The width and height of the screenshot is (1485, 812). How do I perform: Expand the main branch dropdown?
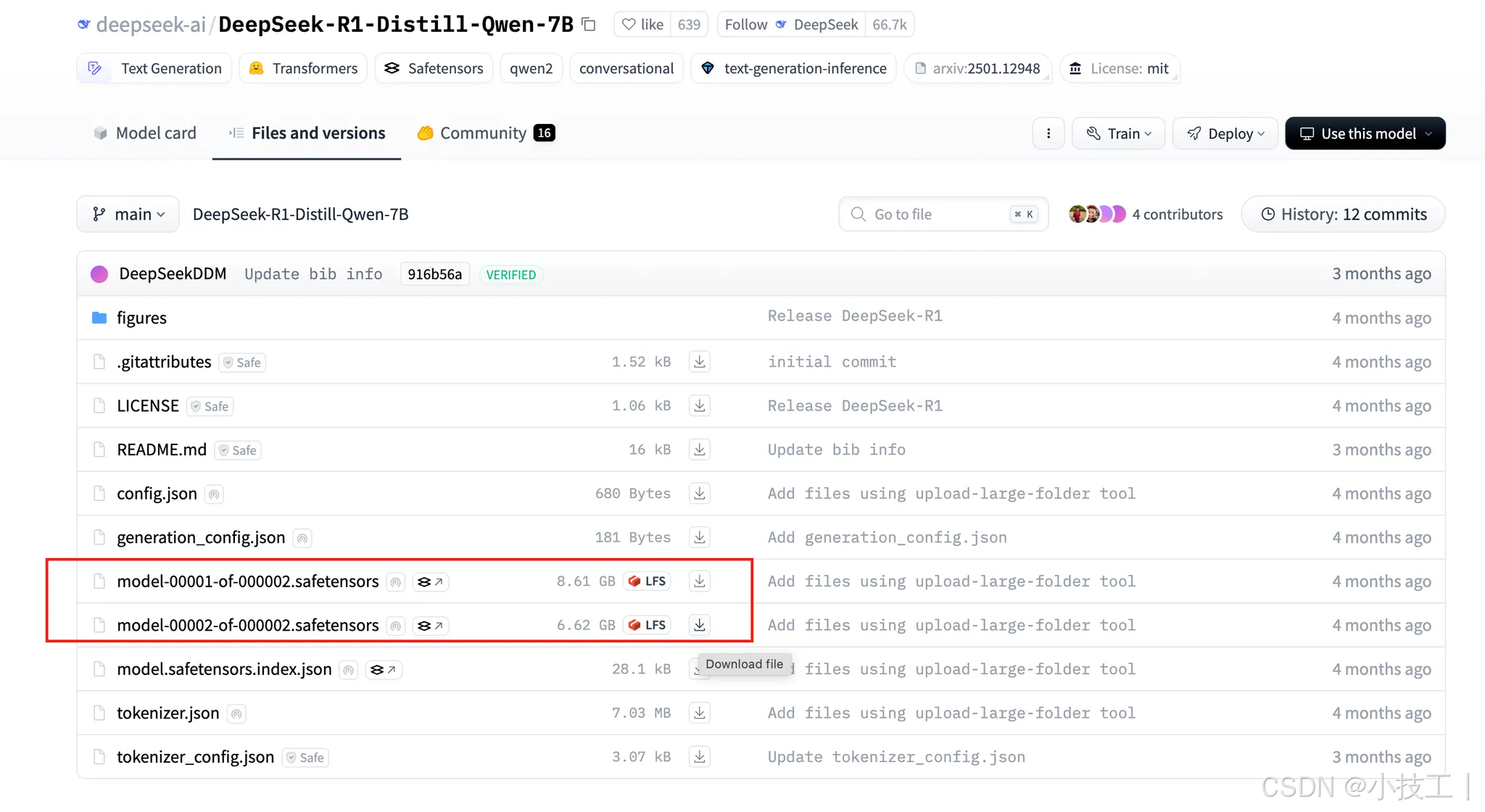click(128, 214)
